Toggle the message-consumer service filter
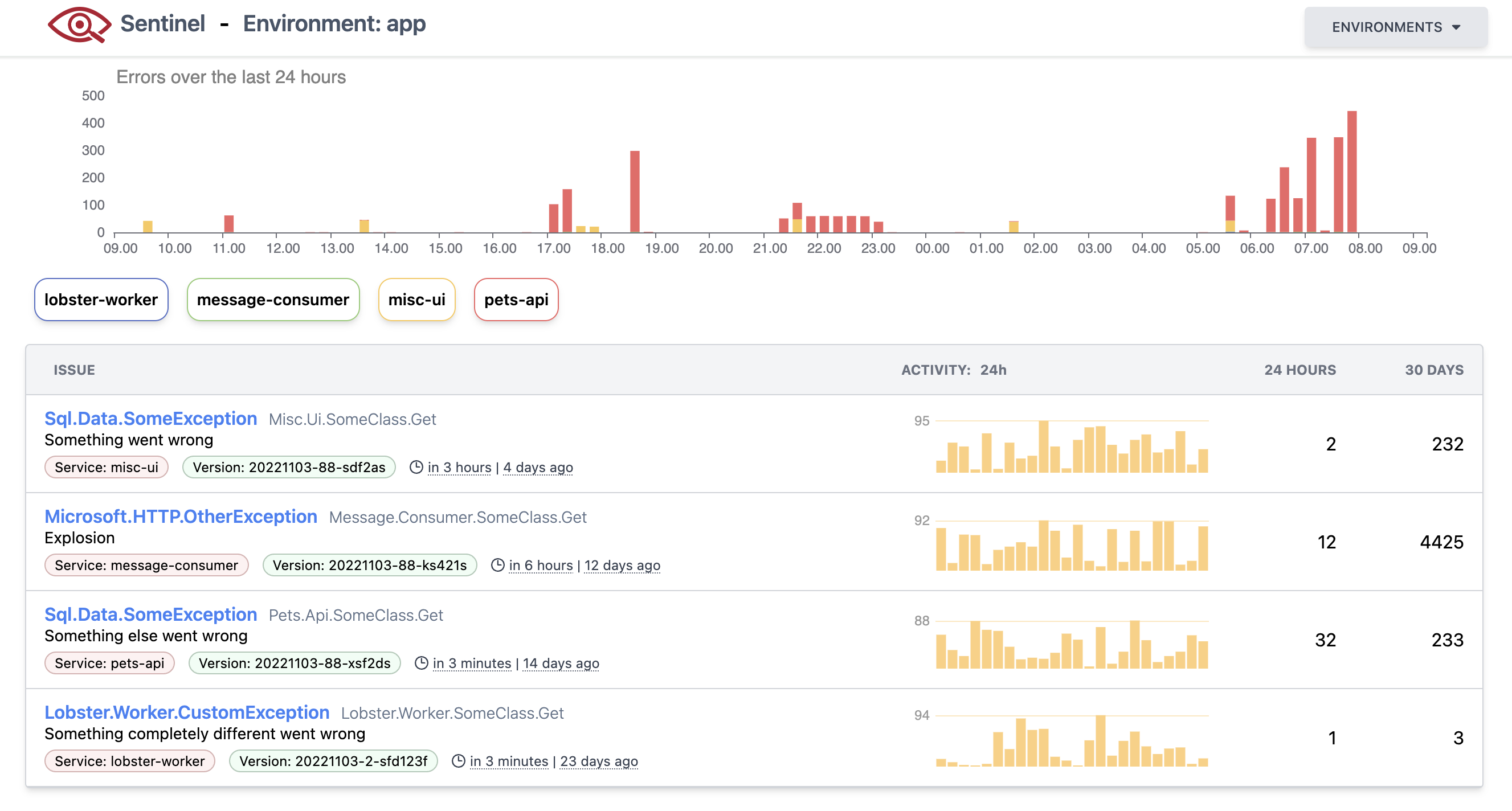The image size is (1512, 811). click(x=273, y=300)
